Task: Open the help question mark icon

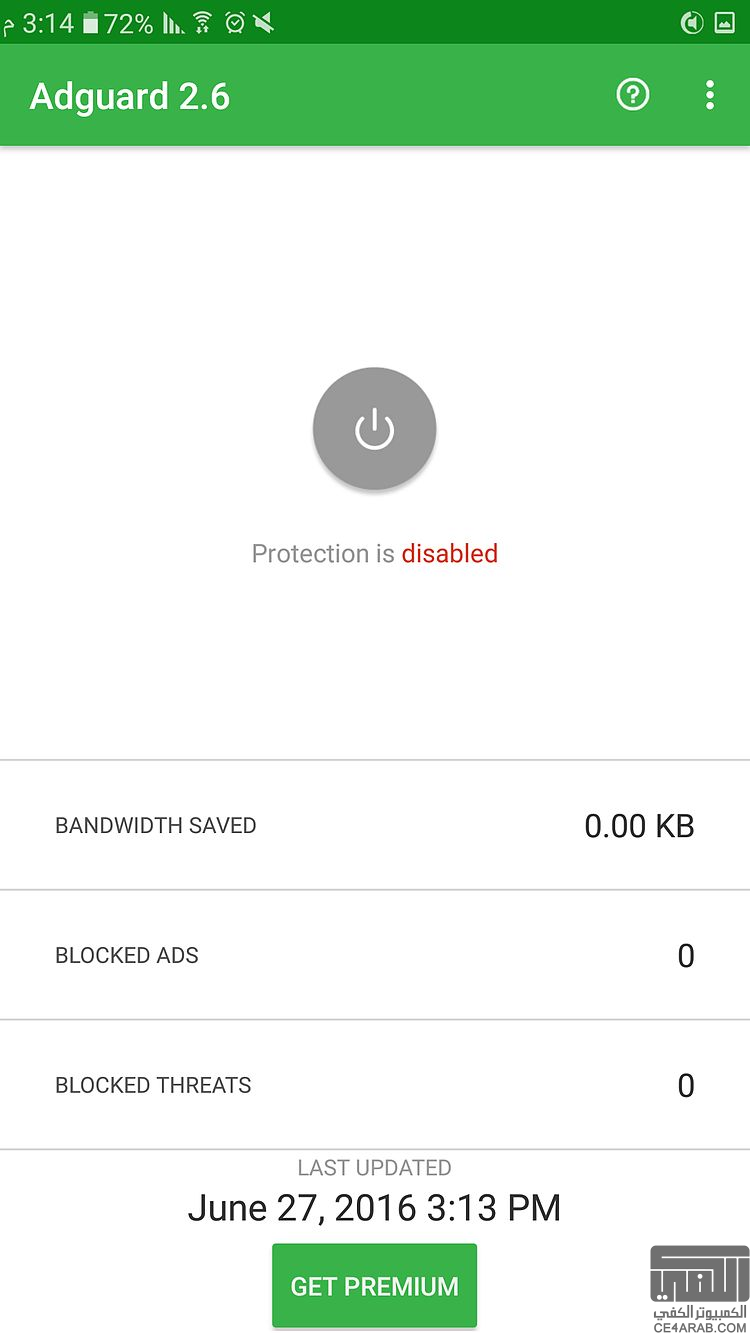Action: click(633, 95)
